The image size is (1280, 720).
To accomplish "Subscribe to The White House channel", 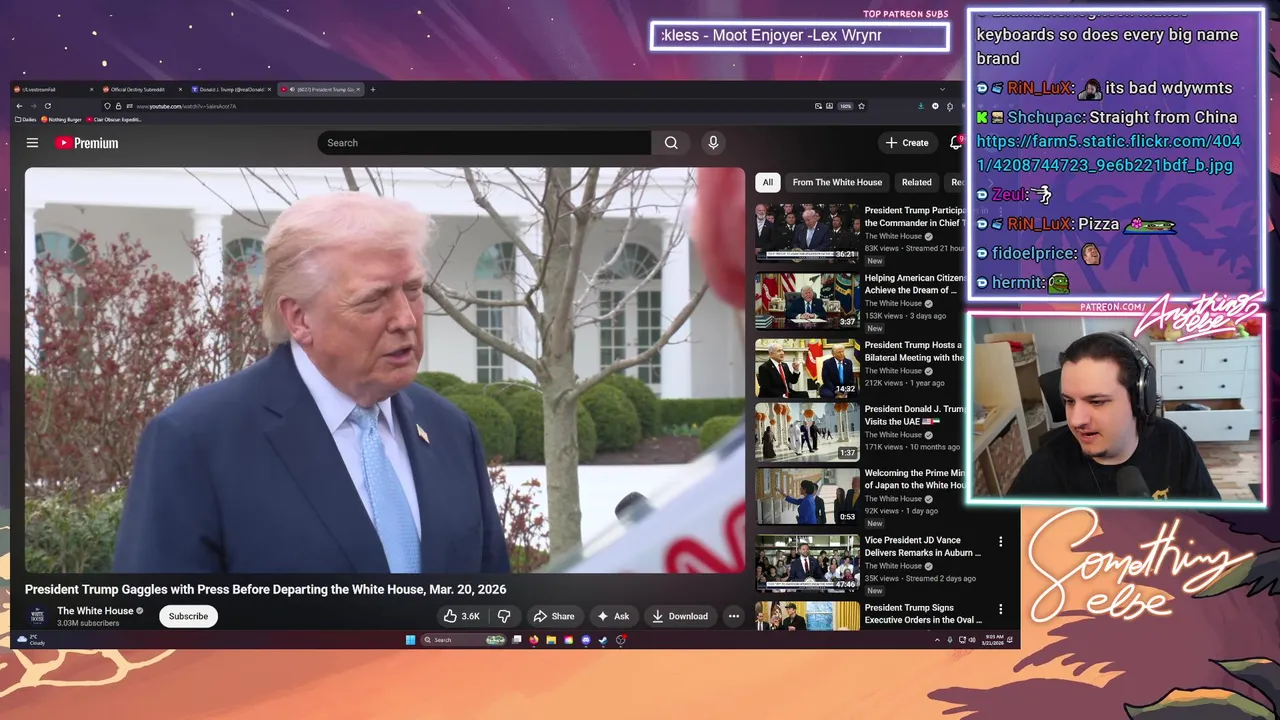I will (x=188, y=616).
